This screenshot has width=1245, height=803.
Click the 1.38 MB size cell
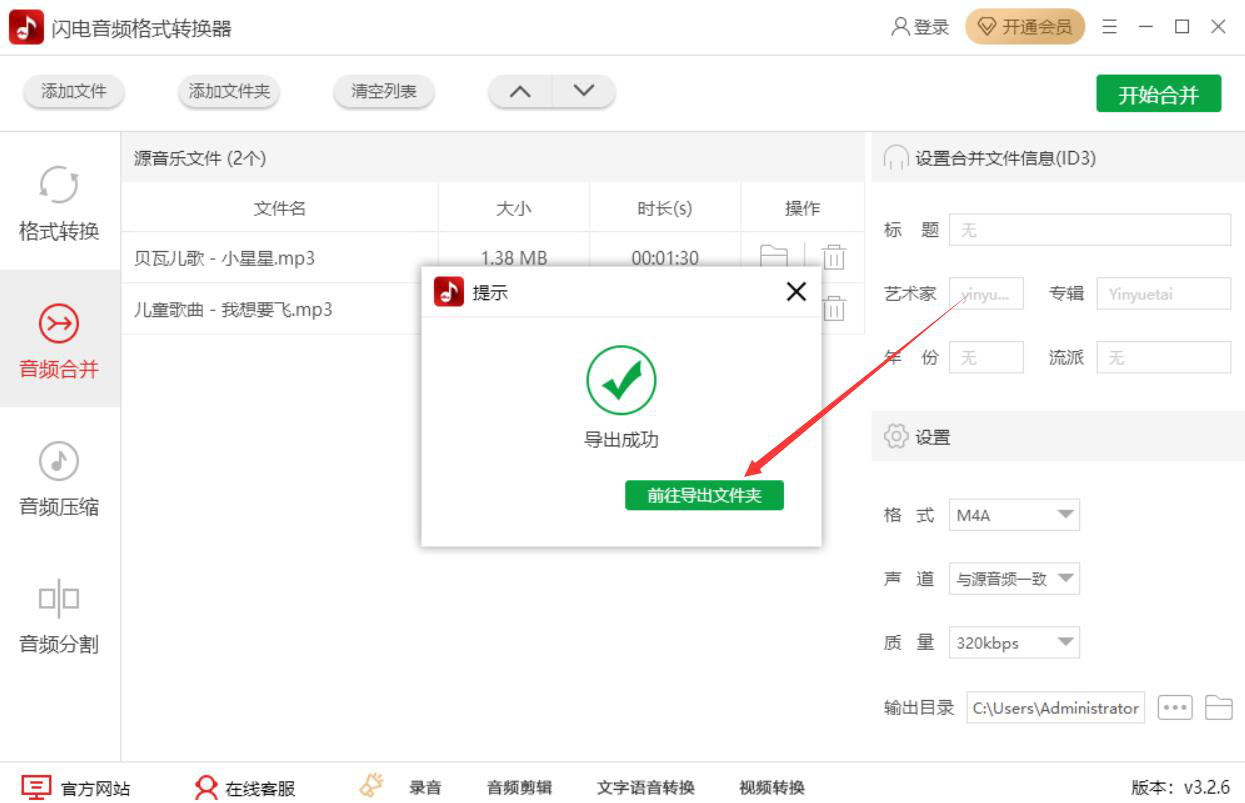[514, 258]
